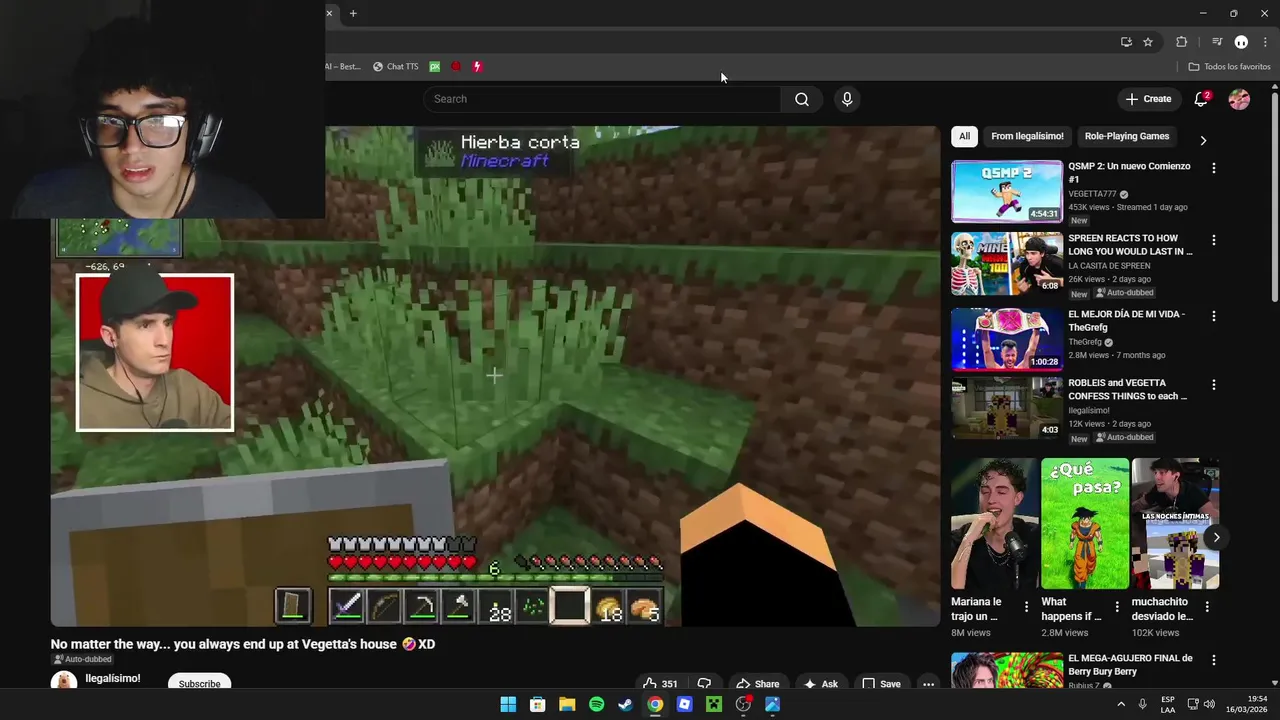The height and width of the screenshot is (720, 1280).
Task: Activate voice search microphone icon
Action: coord(847,99)
